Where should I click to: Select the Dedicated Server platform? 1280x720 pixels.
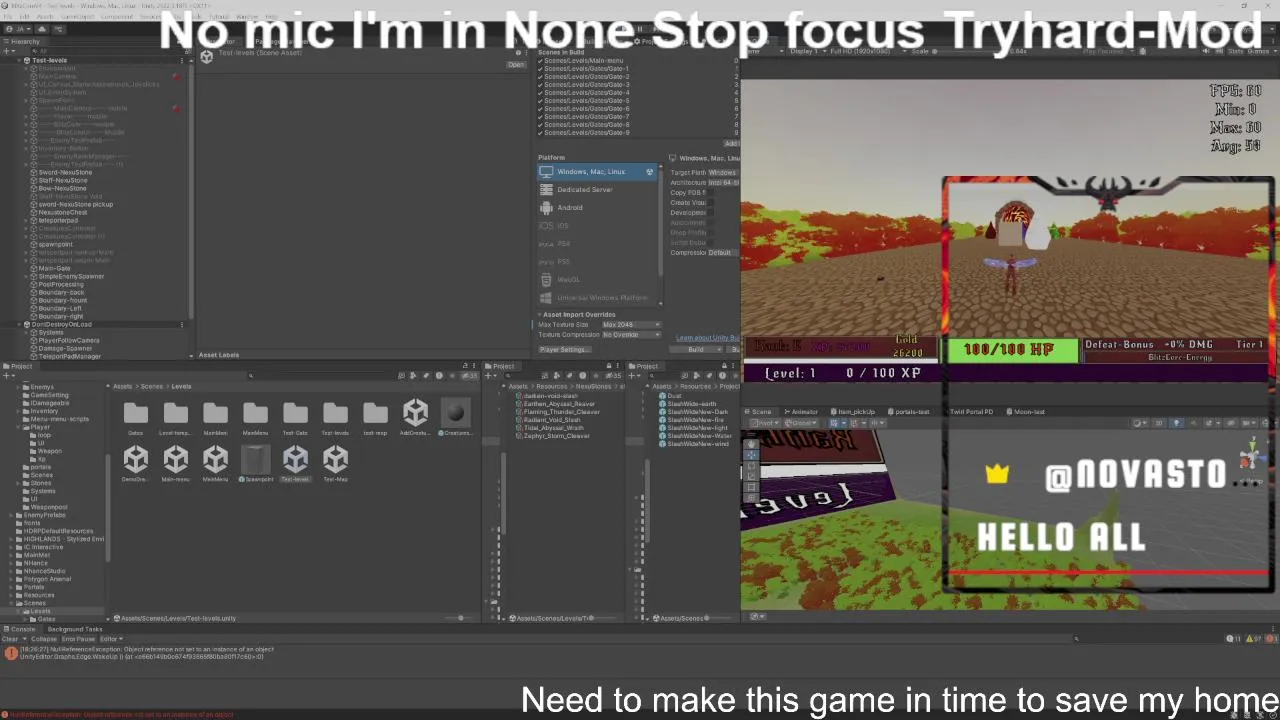597,190
